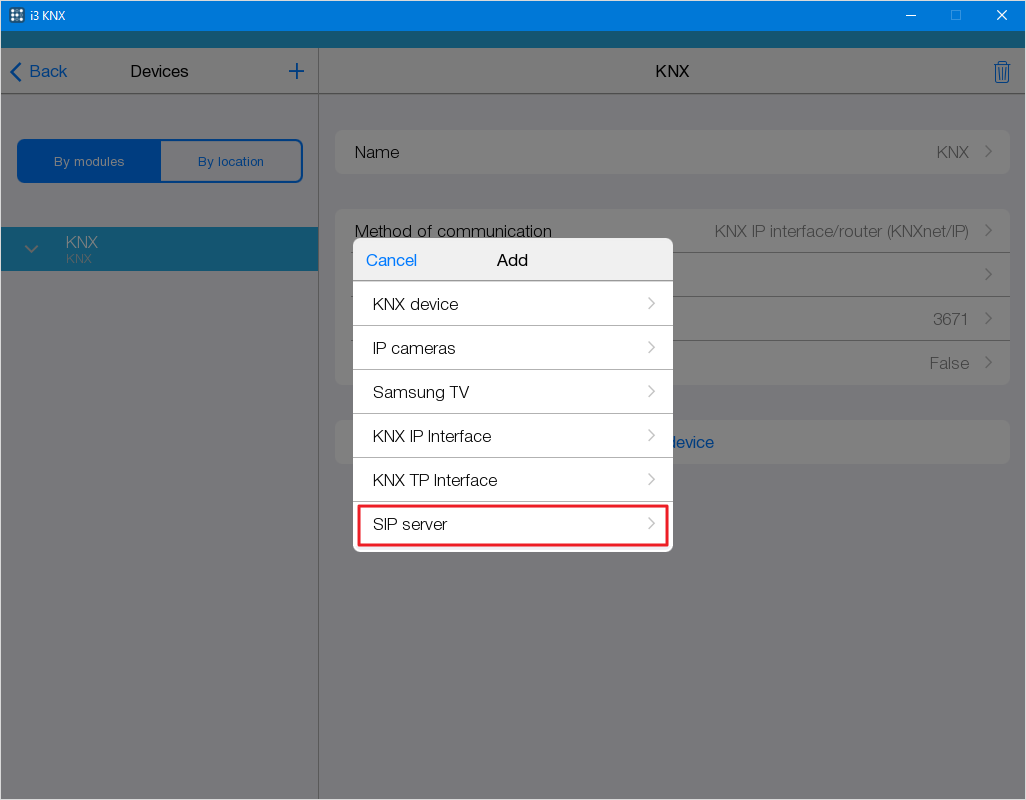
Task: Switch to By modules view
Action: (x=89, y=161)
